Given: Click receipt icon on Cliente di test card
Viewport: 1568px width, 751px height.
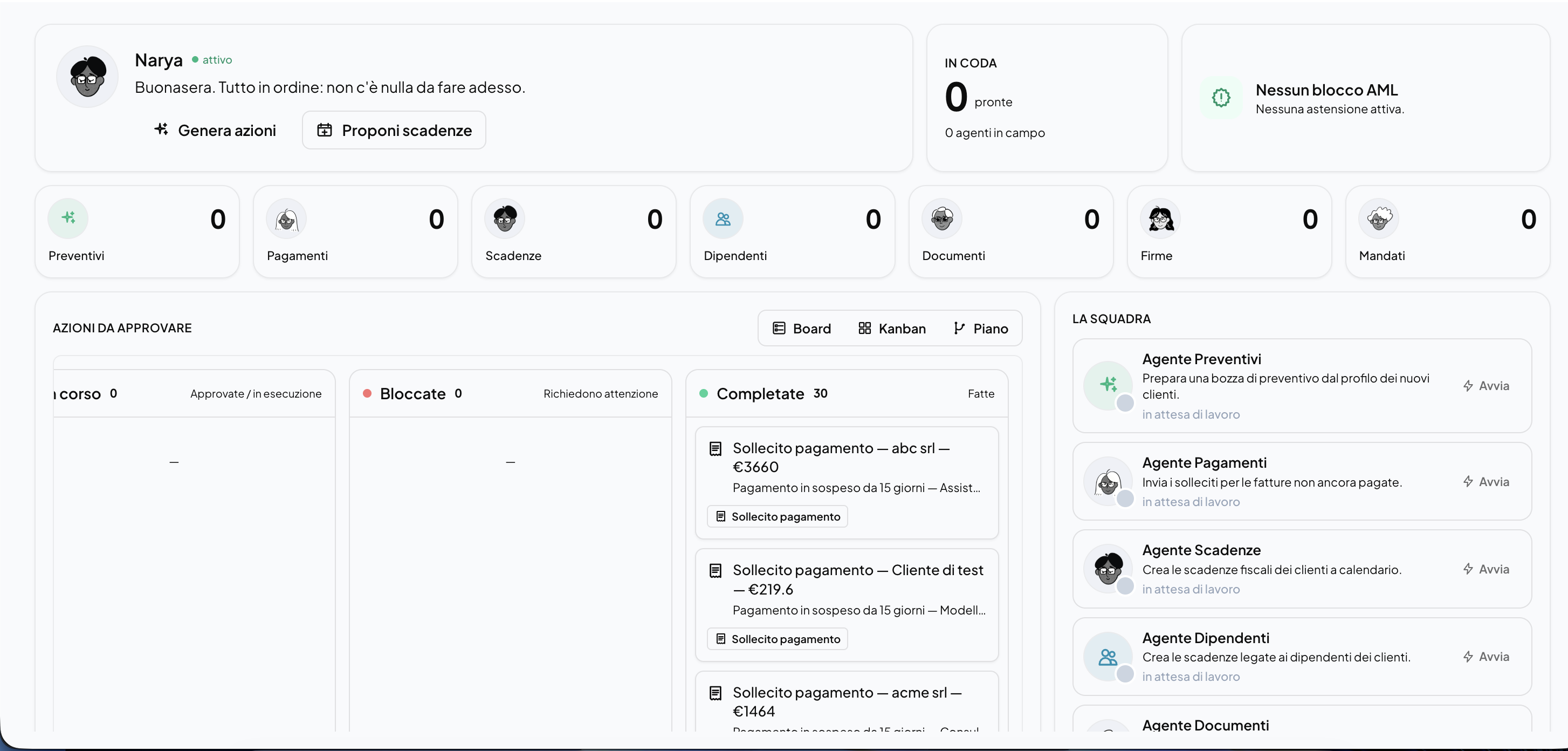Looking at the screenshot, I should point(716,571).
